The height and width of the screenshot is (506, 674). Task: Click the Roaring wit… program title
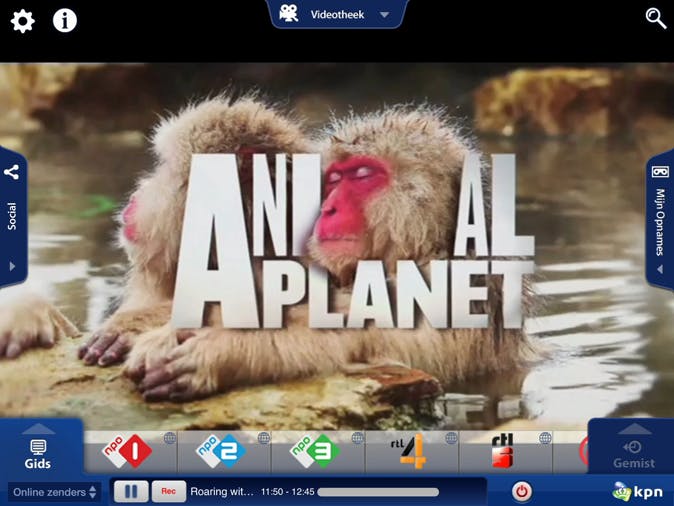coord(222,491)
